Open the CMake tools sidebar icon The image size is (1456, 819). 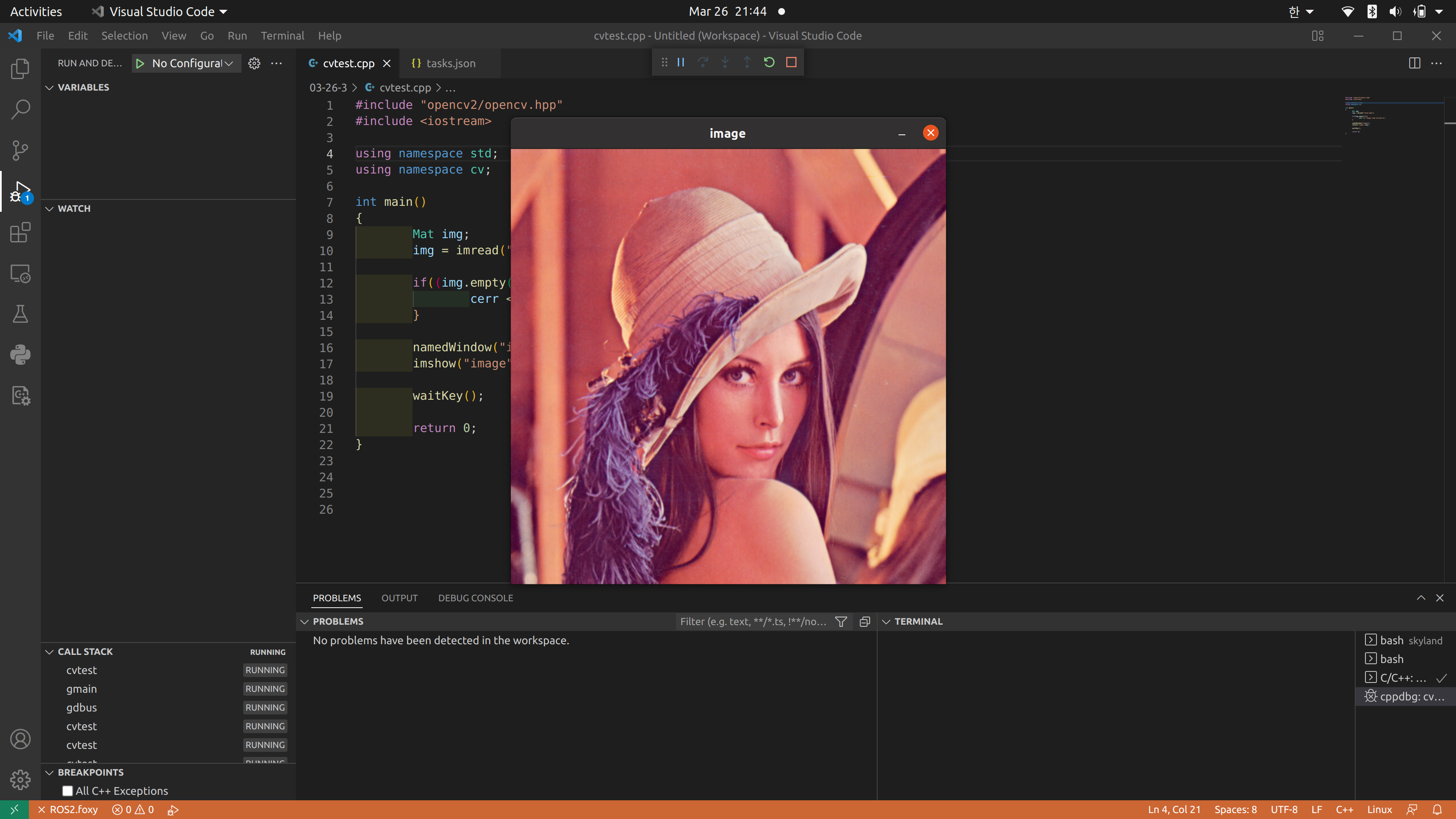[x=20, y=395]
